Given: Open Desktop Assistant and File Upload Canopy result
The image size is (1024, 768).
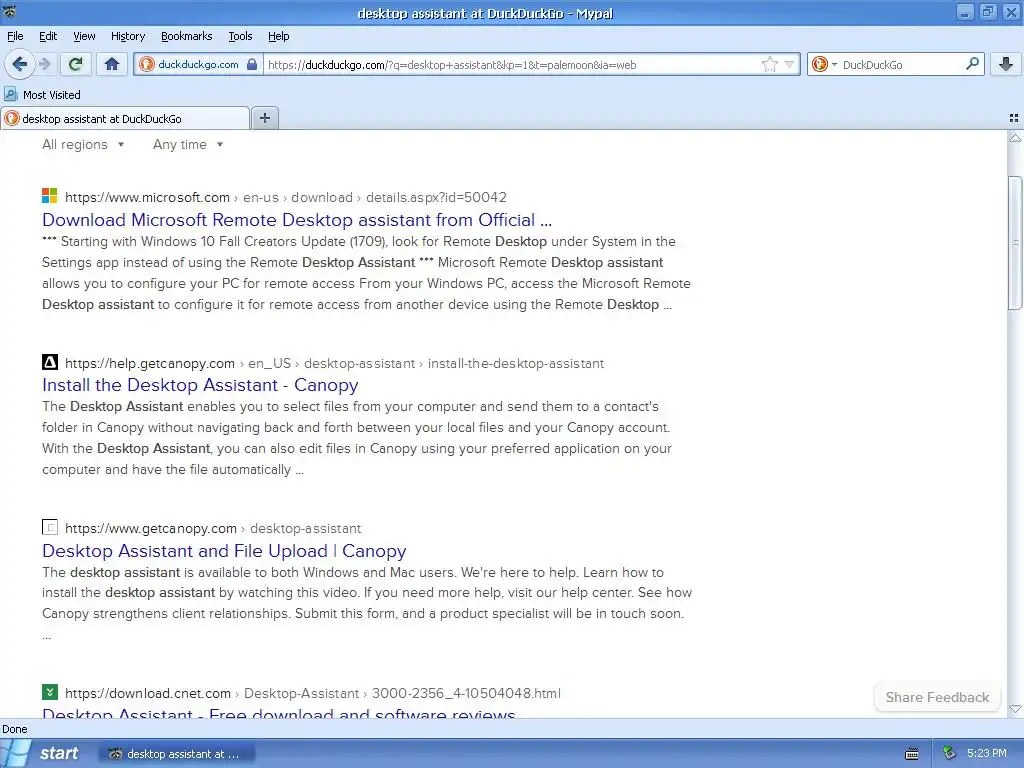Looking at the screenshot, I should (x=224, y=551).
